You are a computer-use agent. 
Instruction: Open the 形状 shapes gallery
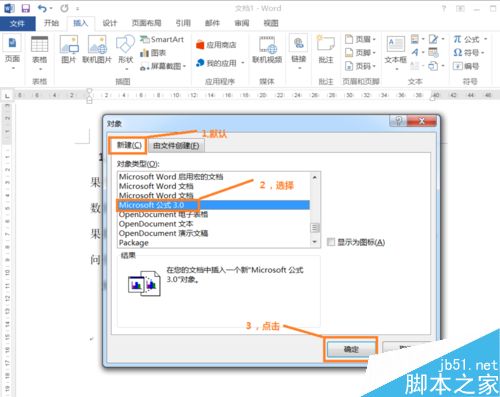[125, 50]
